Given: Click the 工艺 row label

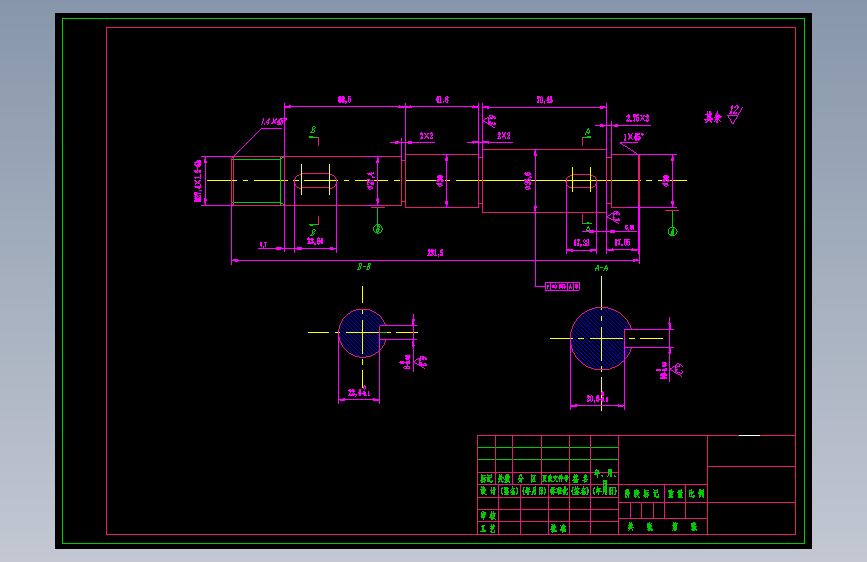Looking at the screenshot, I should (x=488, y=528).
